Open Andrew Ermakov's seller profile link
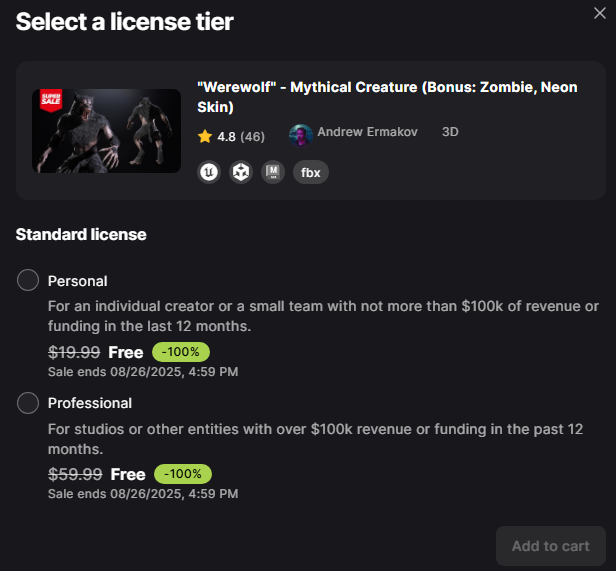 [367, 132]
